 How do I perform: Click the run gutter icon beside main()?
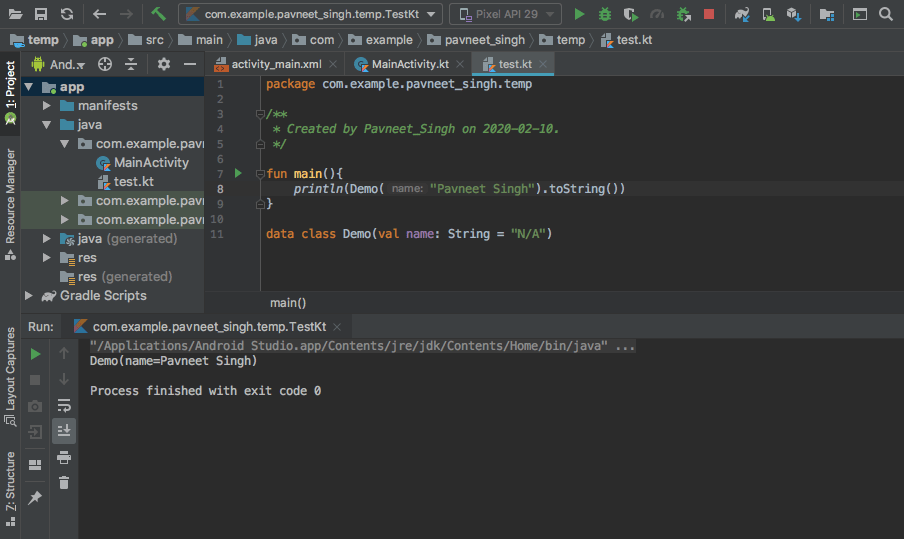coord(238,173)
